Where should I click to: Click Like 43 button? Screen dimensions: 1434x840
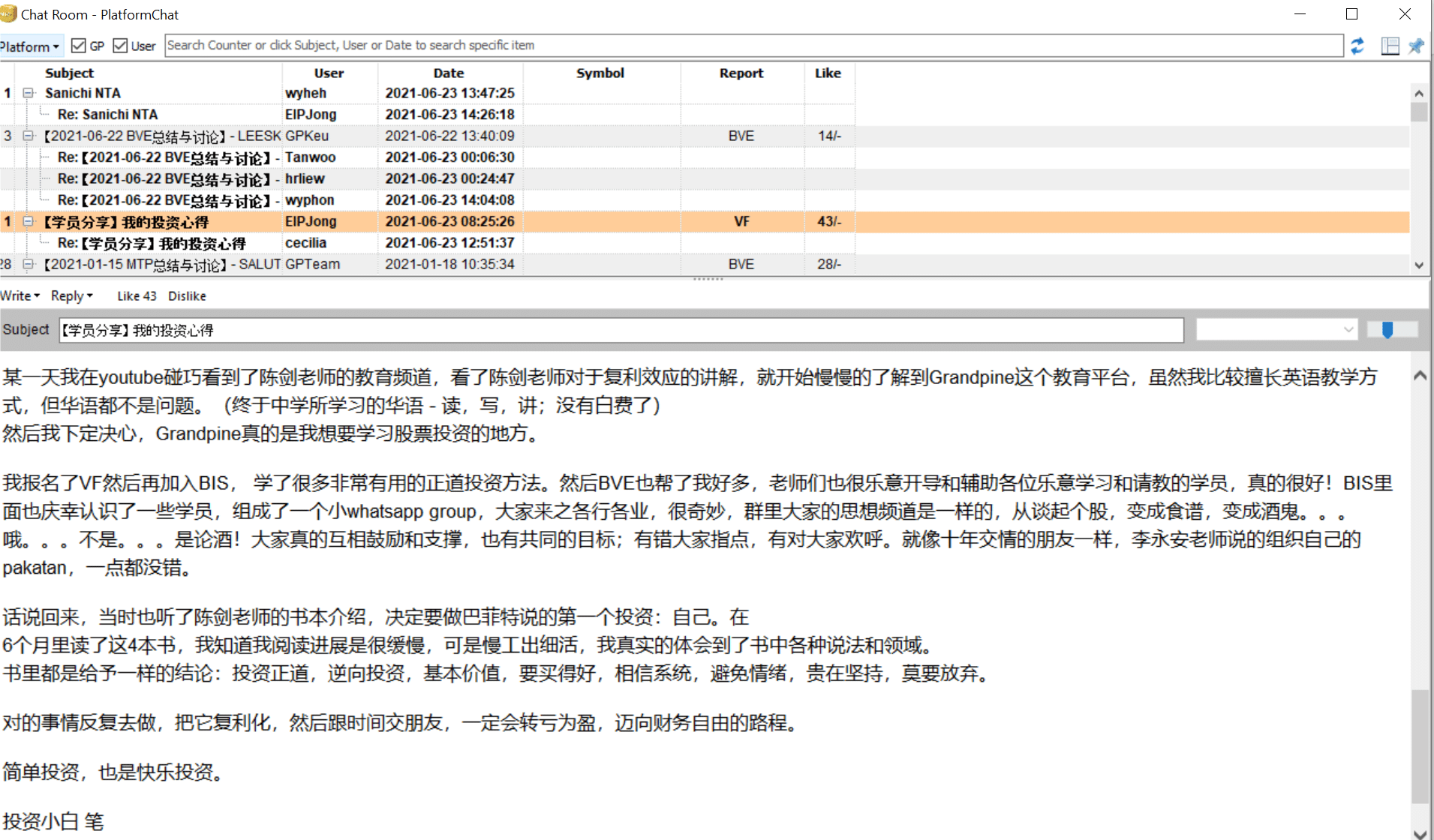pos(137,295)
